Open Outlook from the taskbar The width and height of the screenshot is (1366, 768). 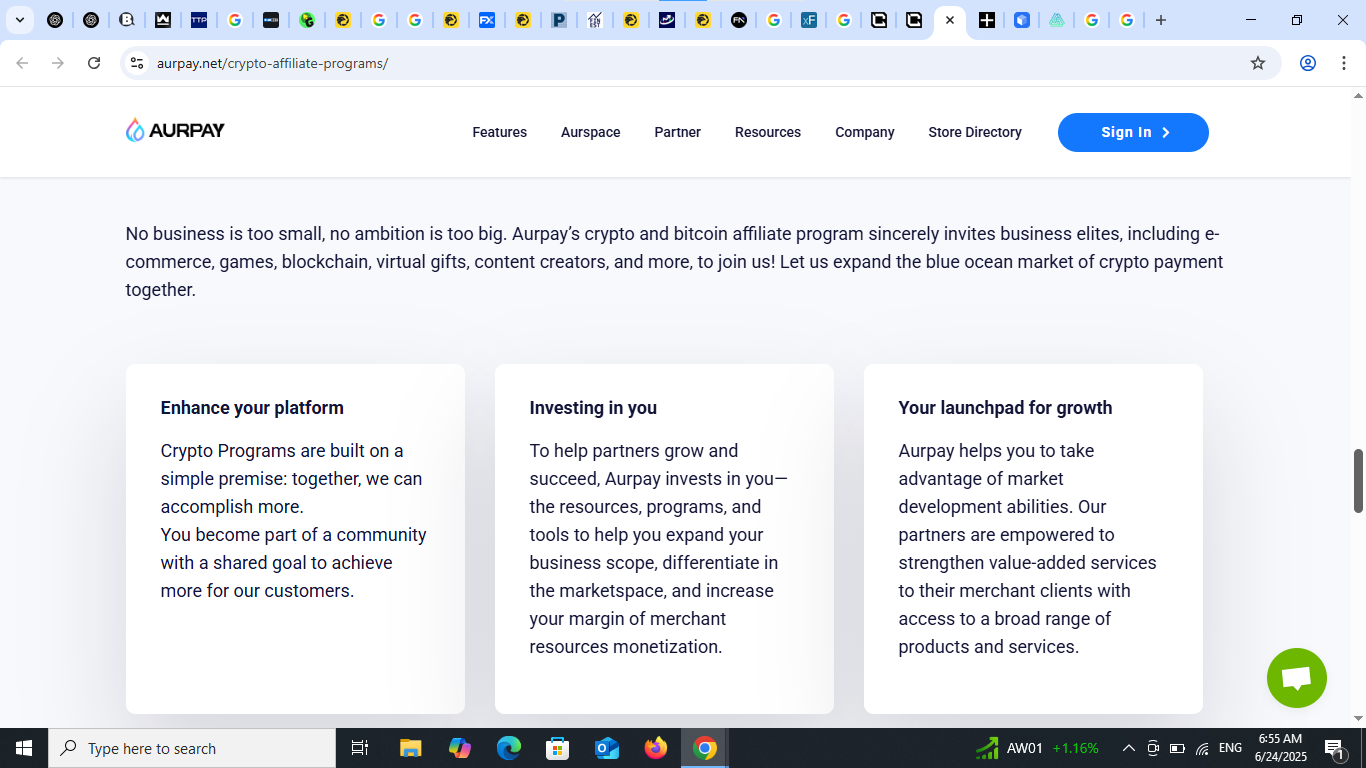click(x=607, y=748)
